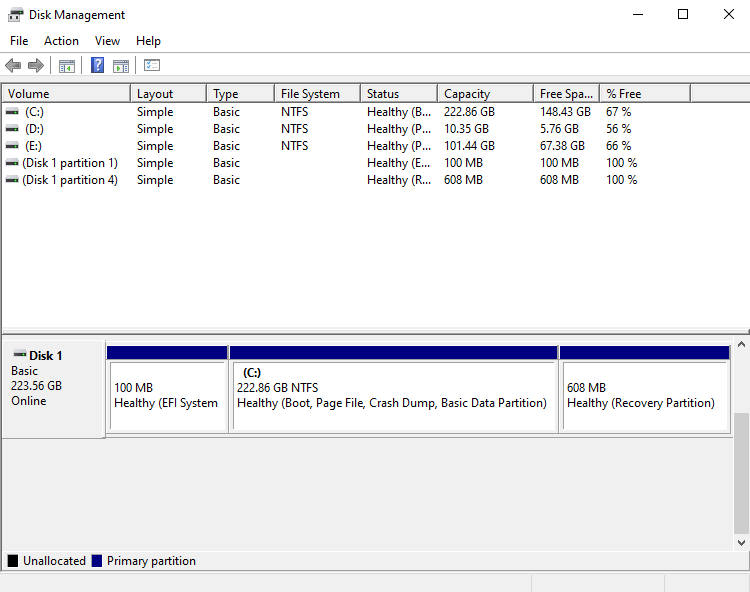Sort by the File System column header
This screenshot has height=592, width=750.
[318, 93]
